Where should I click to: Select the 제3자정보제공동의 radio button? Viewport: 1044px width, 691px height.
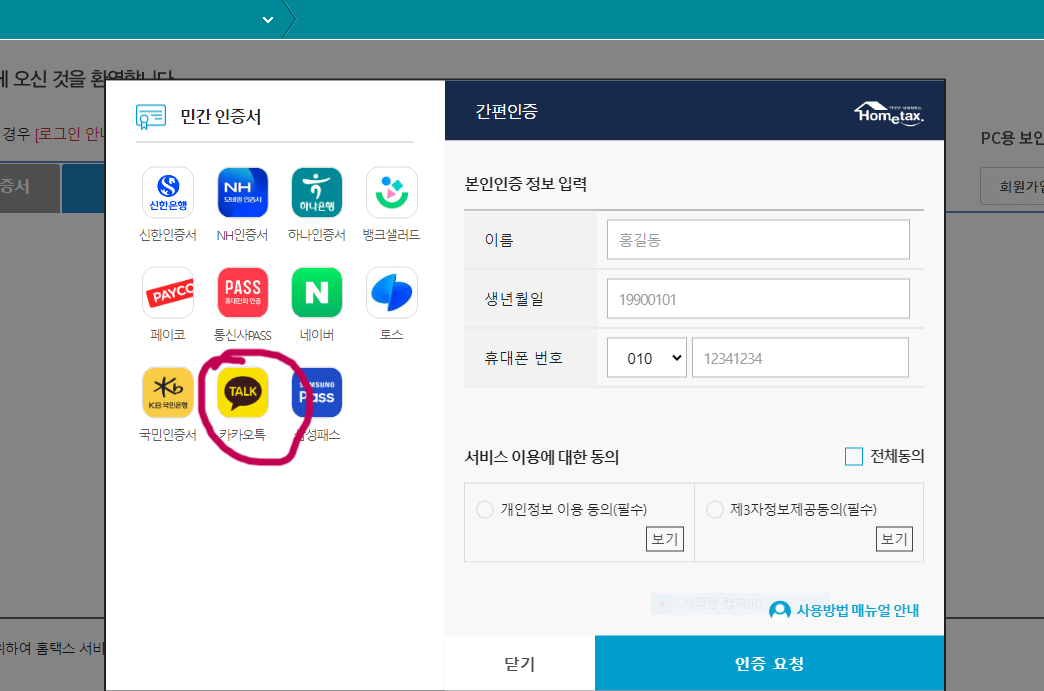[715, 509]
